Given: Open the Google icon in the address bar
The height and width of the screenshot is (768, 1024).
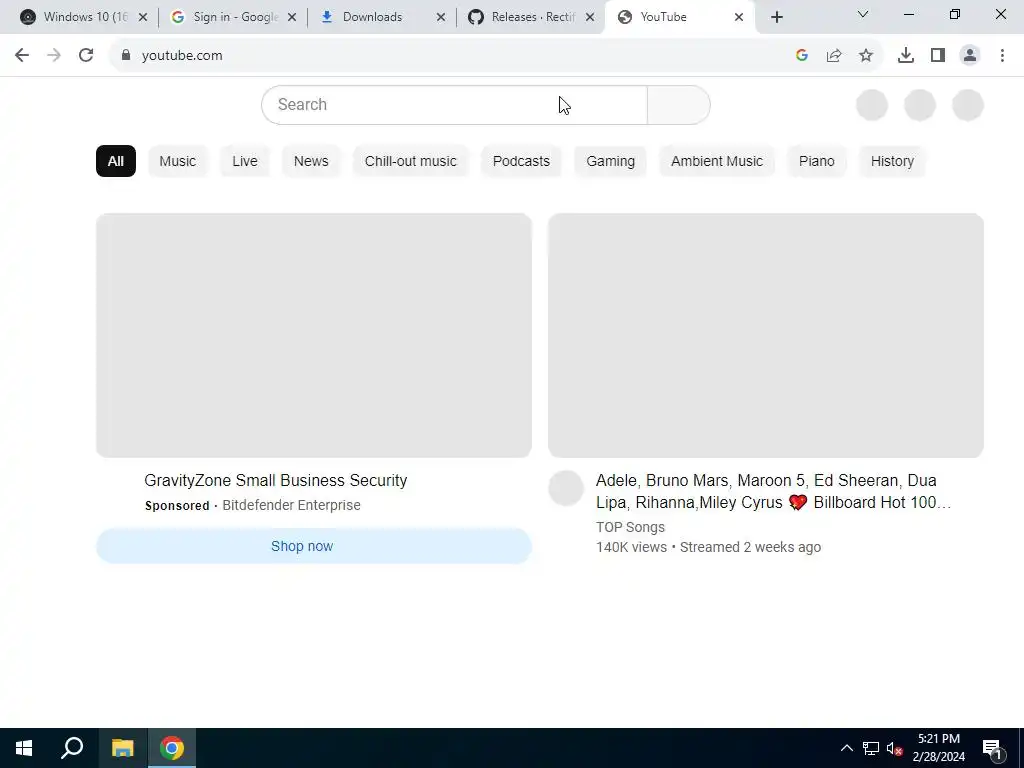Looking at the screenshot, I should click(x=802, y=56).
